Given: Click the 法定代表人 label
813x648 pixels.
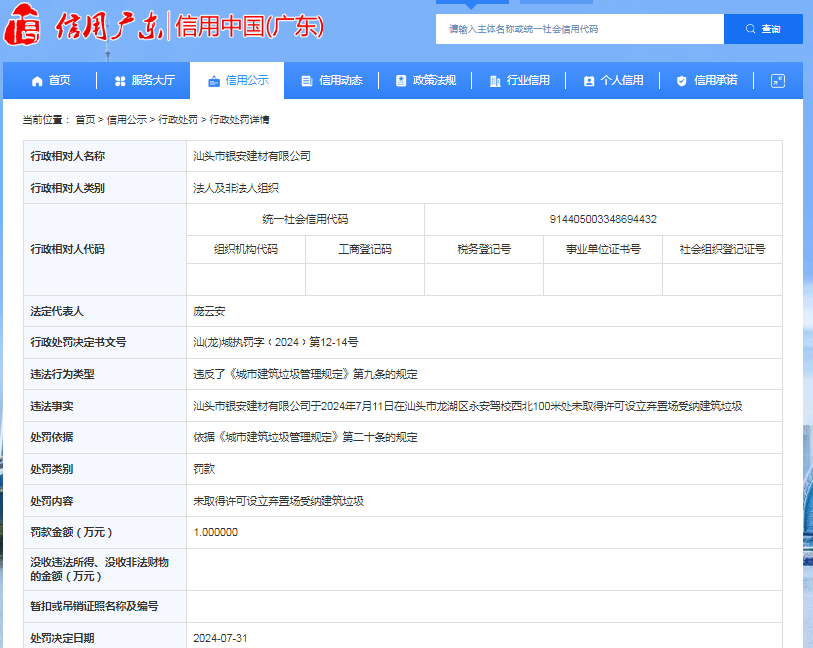Looking at the screenshot, I should [x=57, y=311].
